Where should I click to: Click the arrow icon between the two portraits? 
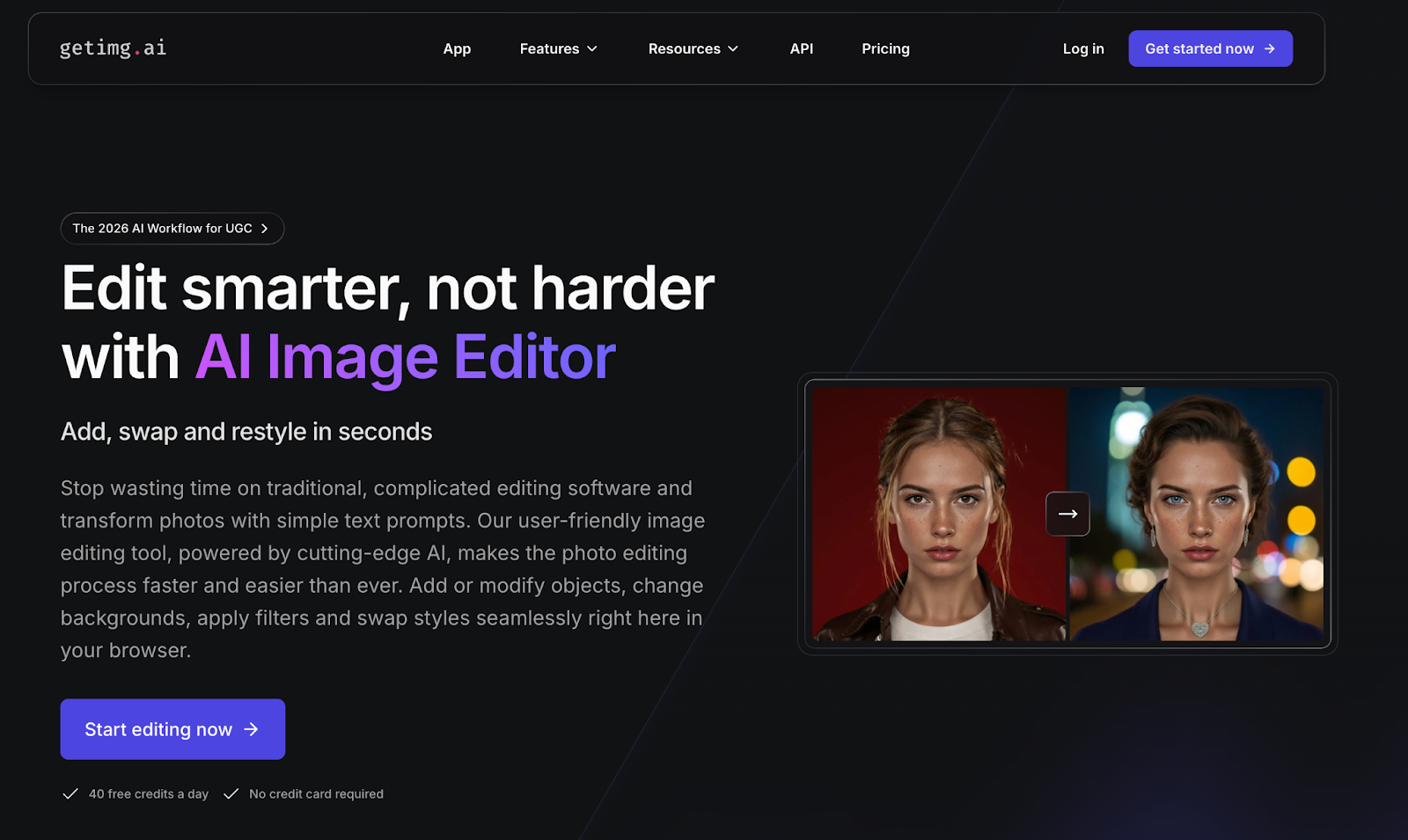pyautogui.click(x=1067, y=514)
